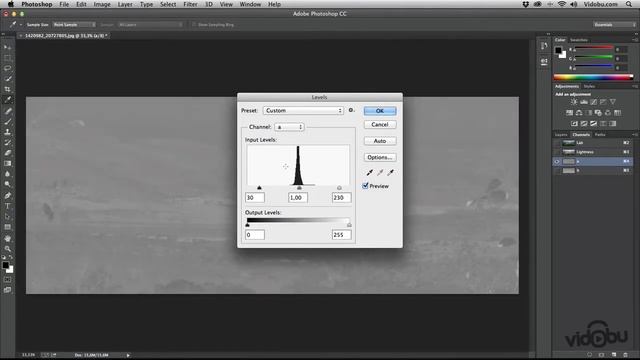Click the white point eyedropper in Levels
This screenshot has height=360, width=640.
391,173
